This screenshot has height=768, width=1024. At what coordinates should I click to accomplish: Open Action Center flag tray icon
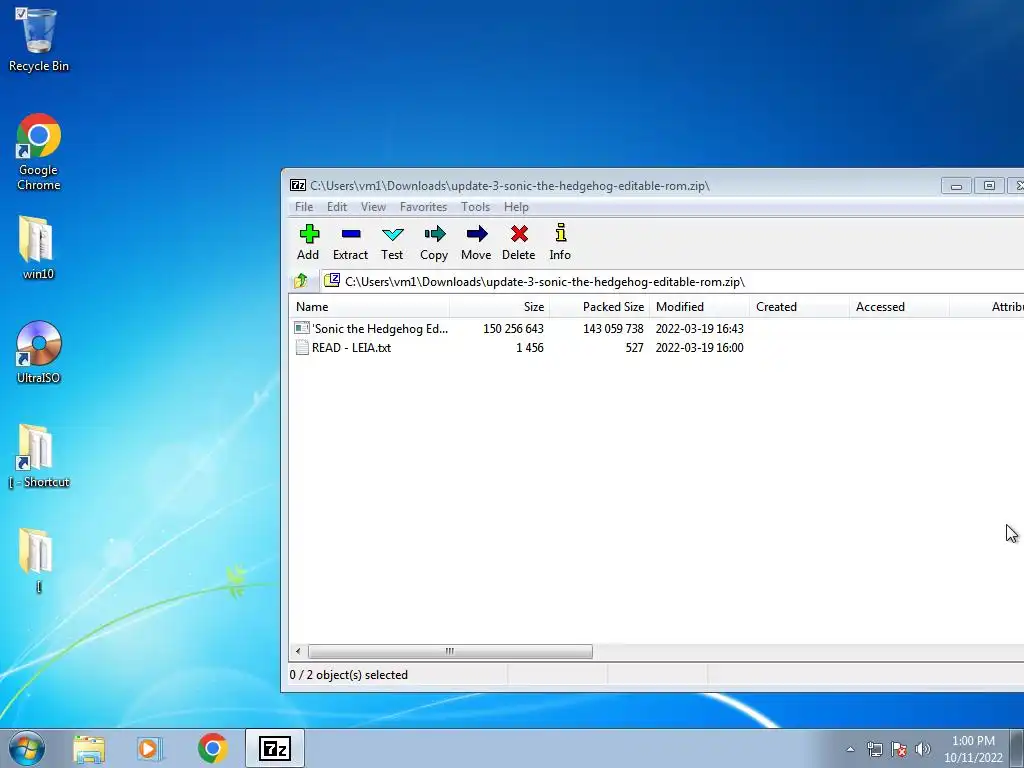click(899, 749)
